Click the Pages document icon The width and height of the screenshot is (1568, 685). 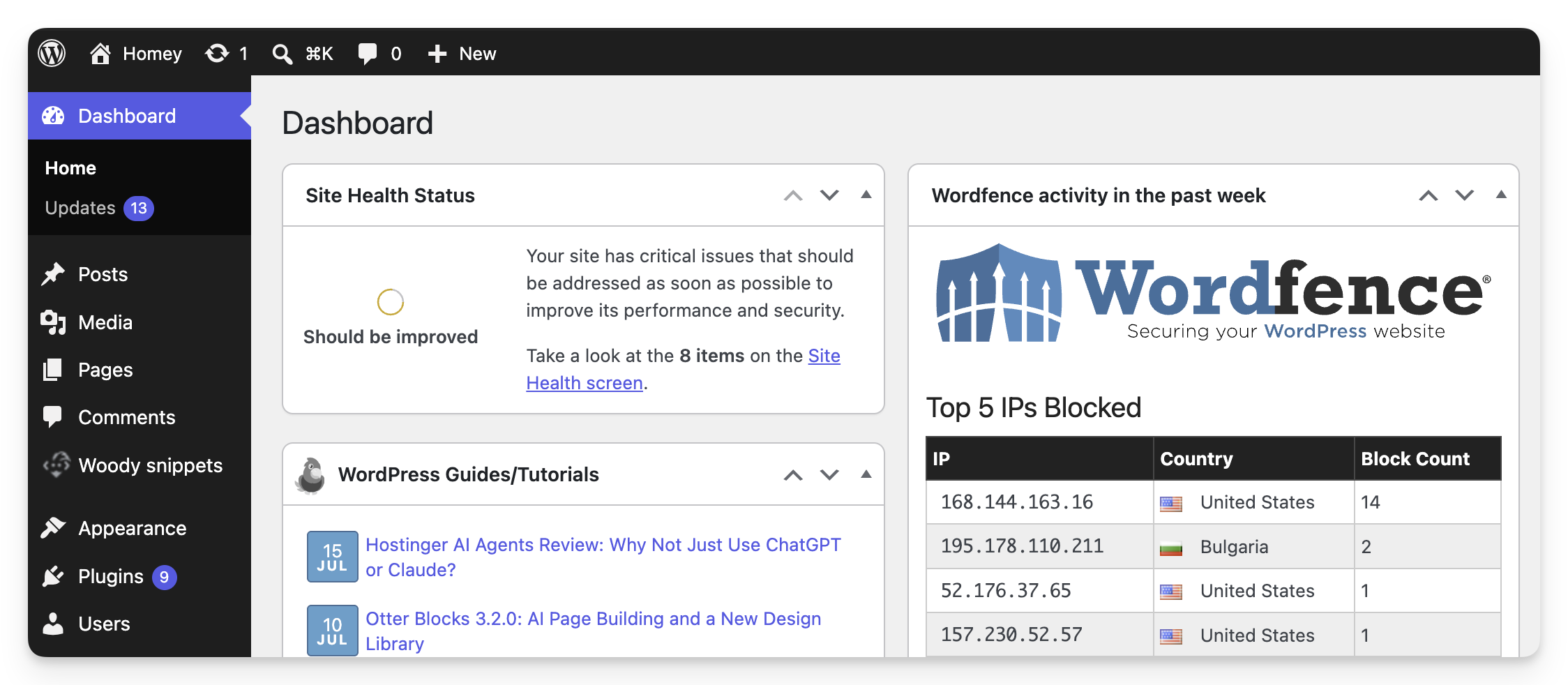[x=53, y=370]
